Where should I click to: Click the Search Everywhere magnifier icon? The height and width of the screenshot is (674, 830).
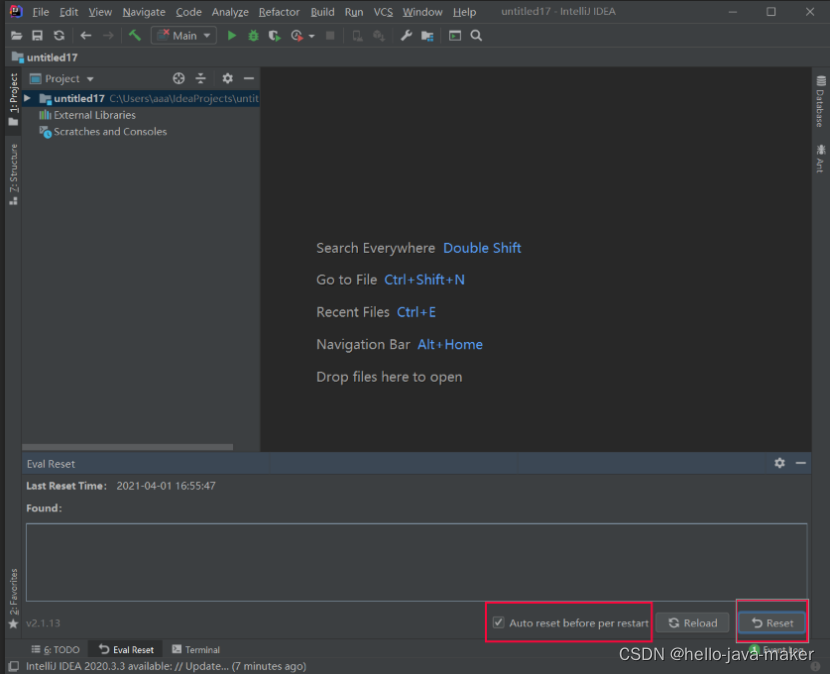[476, 35]
